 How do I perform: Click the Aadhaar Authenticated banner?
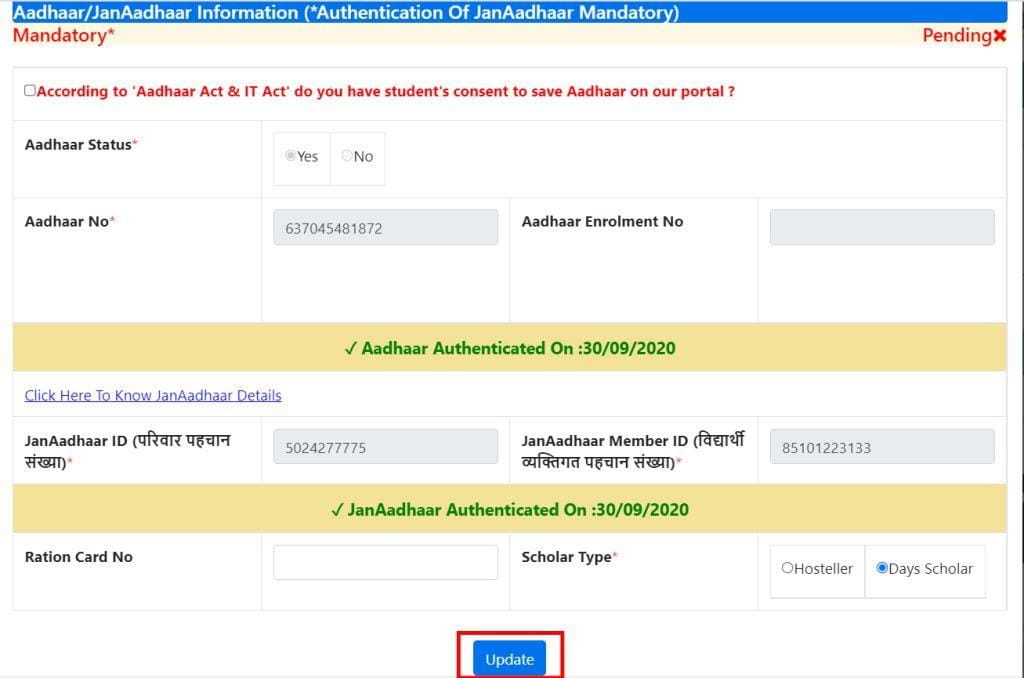coord(512,347)
